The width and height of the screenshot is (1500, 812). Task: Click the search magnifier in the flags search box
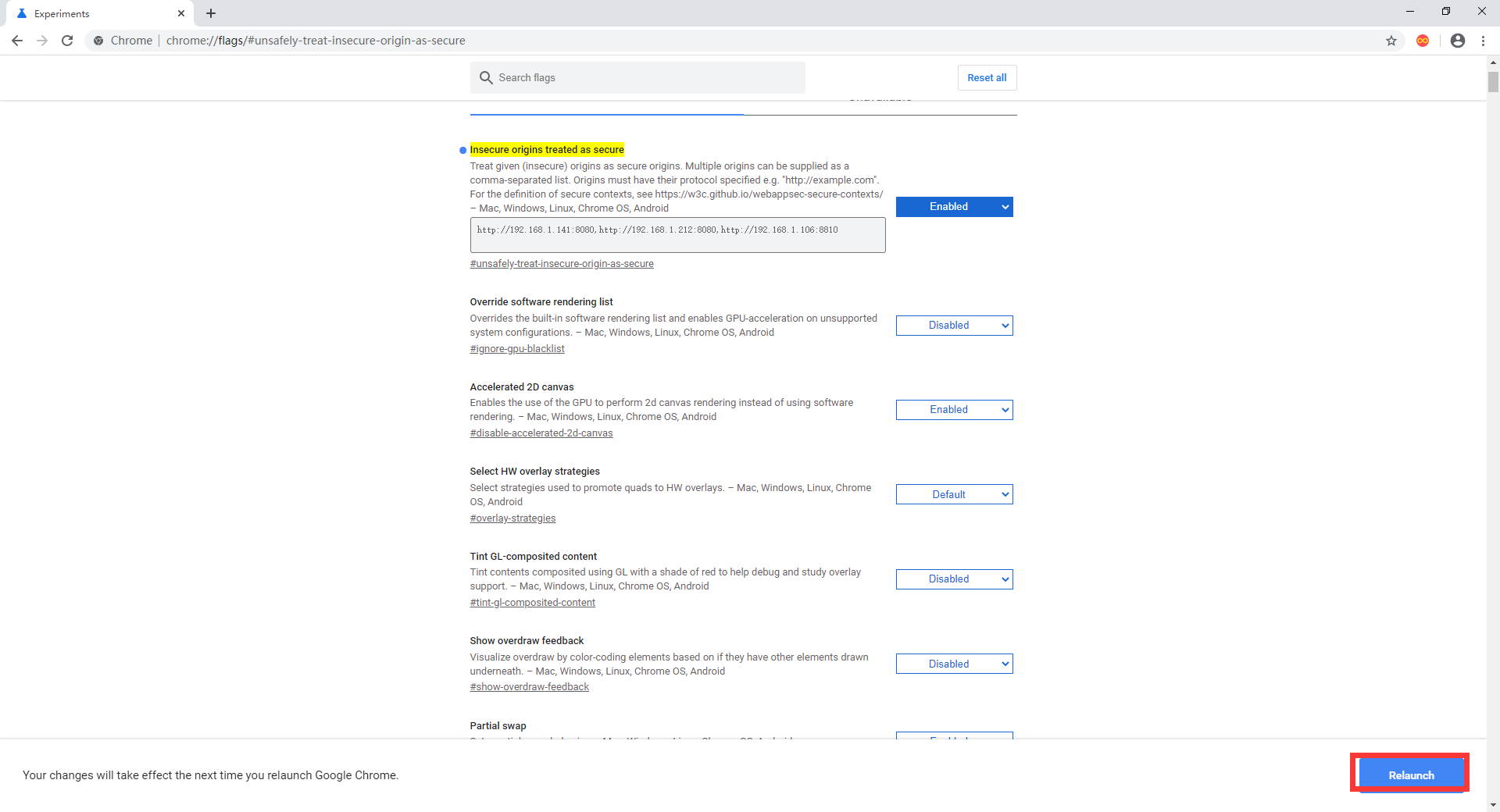click(x=487, y=77)
